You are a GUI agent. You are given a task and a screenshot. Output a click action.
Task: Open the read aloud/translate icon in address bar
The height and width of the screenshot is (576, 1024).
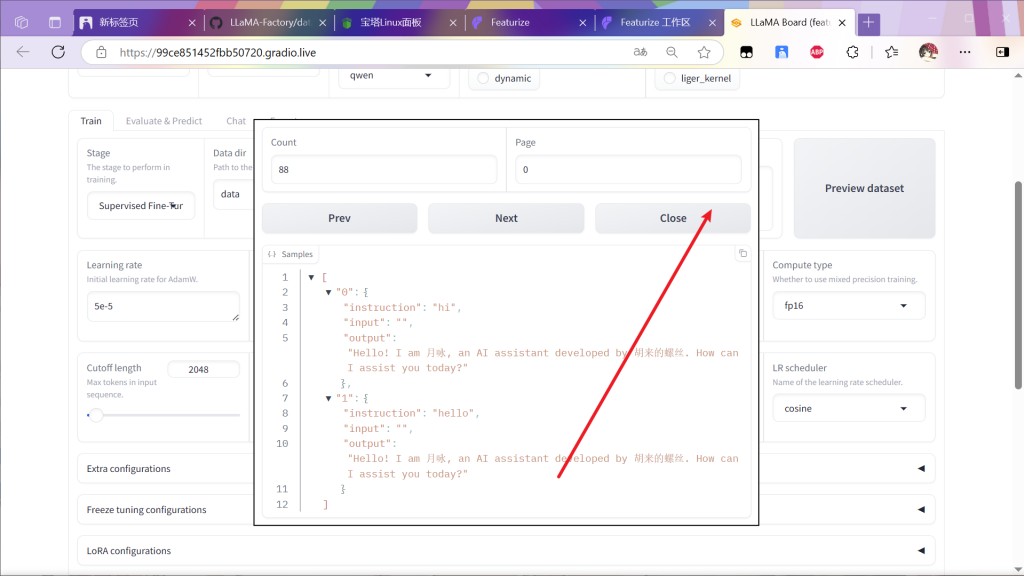click(x=640, y=52)
